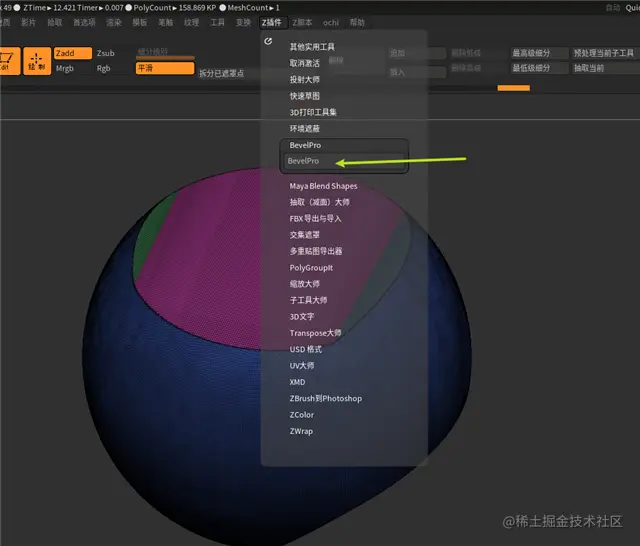Viewport: 640px width, 546px height.
Task: Expand the 子工具大师 section
Action: click(x=308, y=300)
